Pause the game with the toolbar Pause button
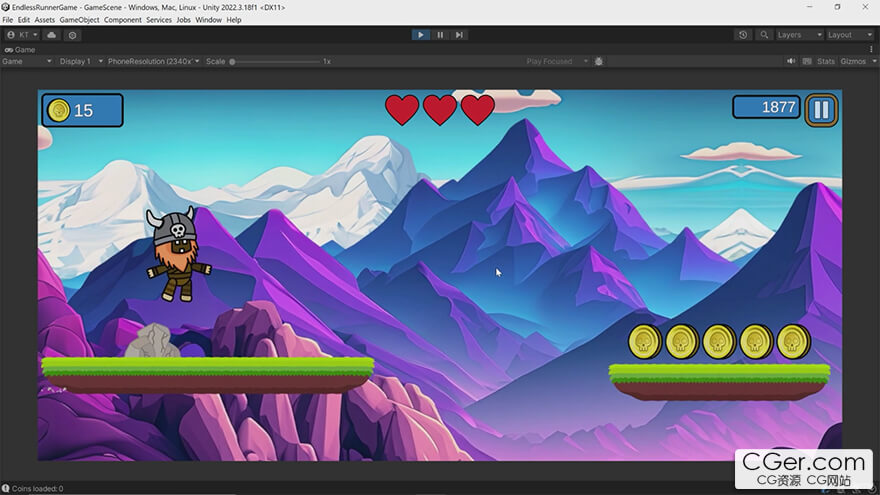The image size is (880, 495). coord(440,35)
